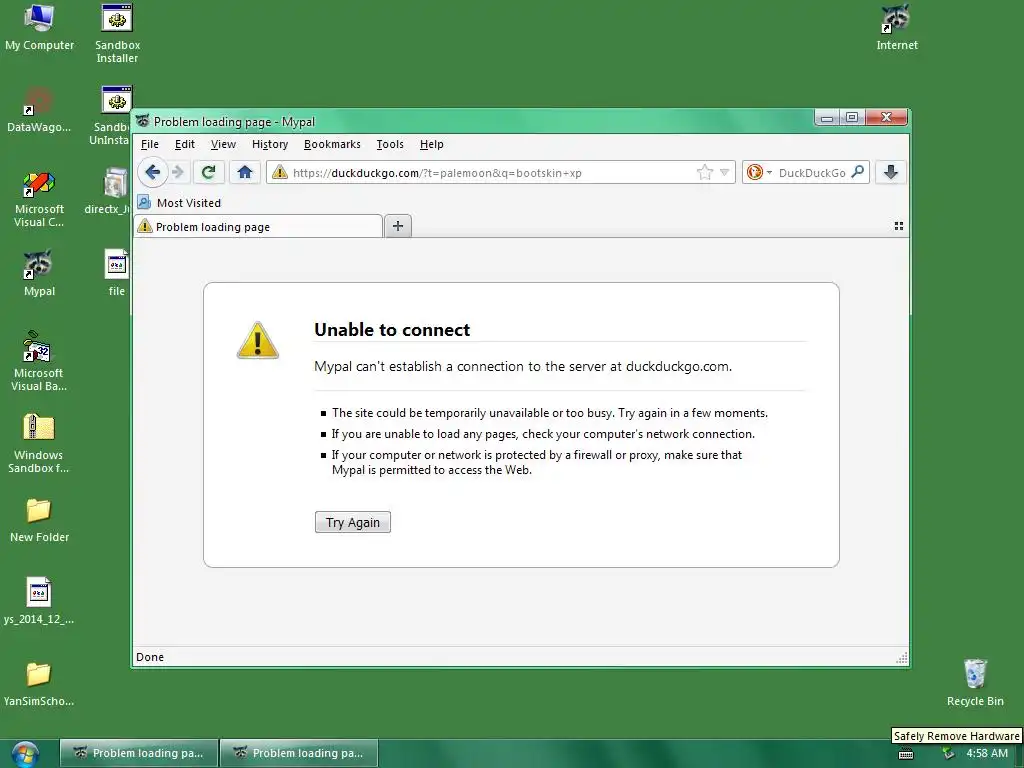Switch to first Problem loading pa... taskbar button

click(x=138, y=753)
